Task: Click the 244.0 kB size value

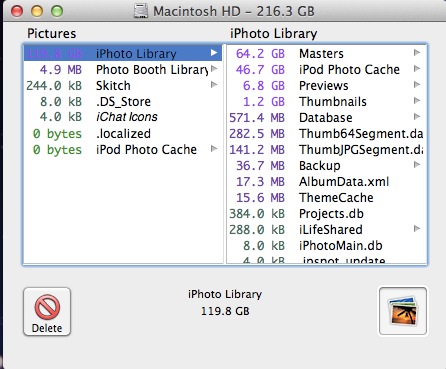Action: 54,85
